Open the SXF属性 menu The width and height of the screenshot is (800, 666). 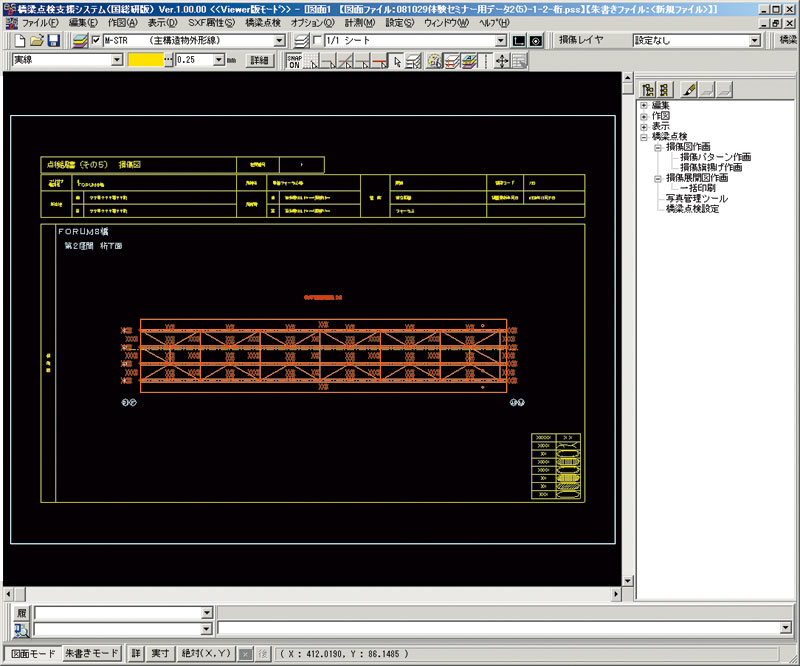[210, 22]
